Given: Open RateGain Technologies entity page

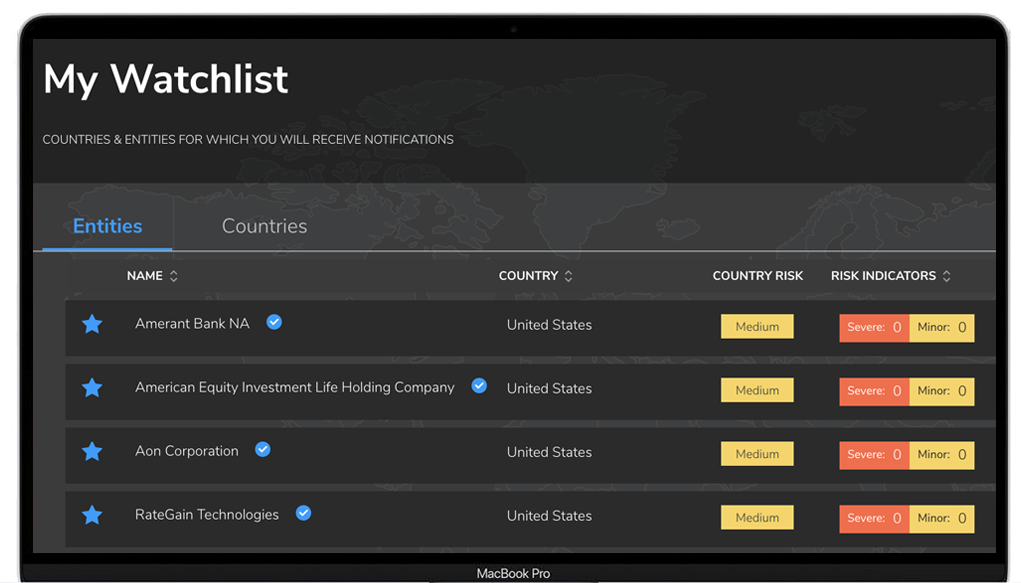Looking at the screenshot, I should click(x=207, y=515).
